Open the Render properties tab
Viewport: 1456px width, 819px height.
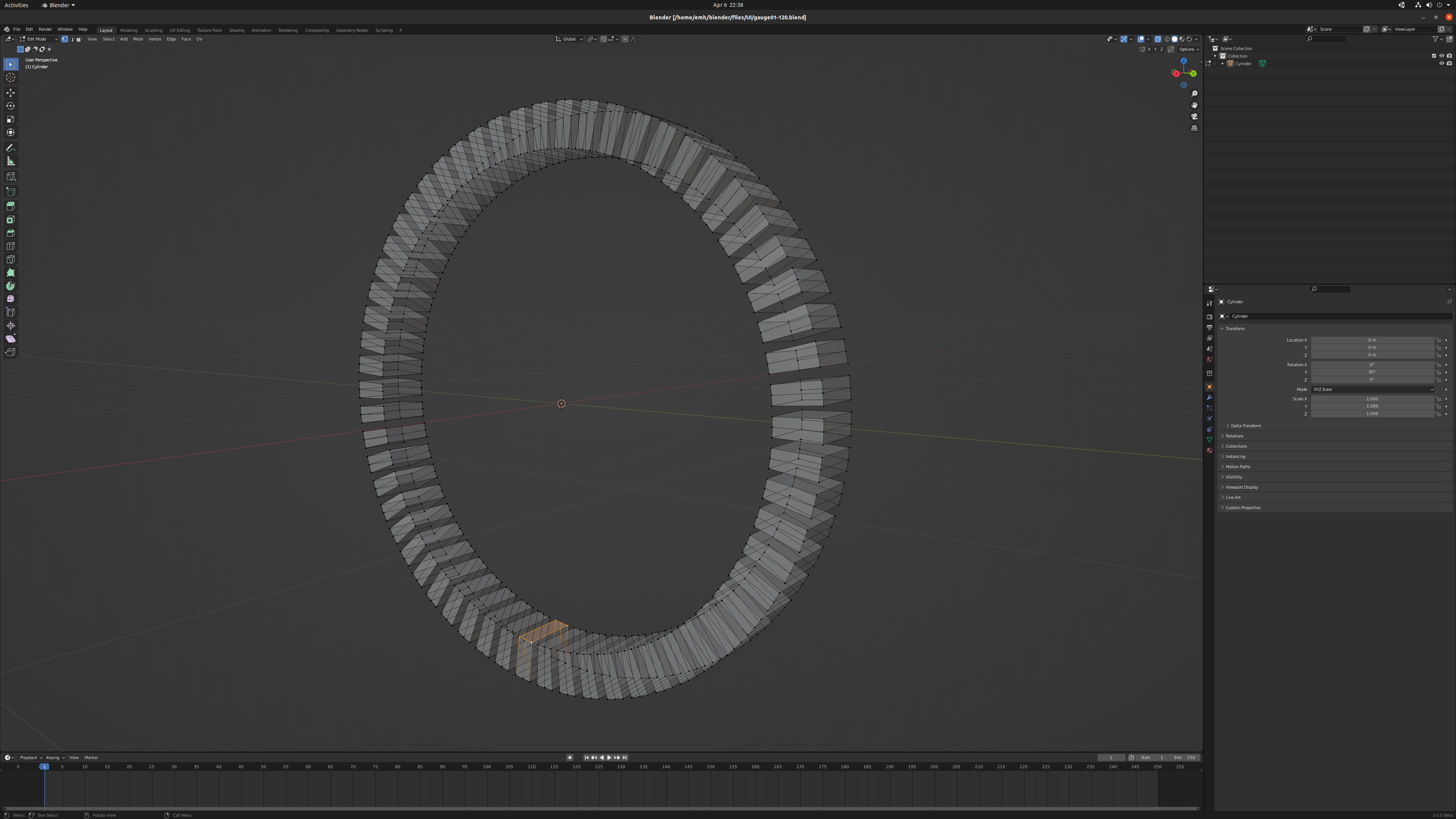tap(1209, 317)
